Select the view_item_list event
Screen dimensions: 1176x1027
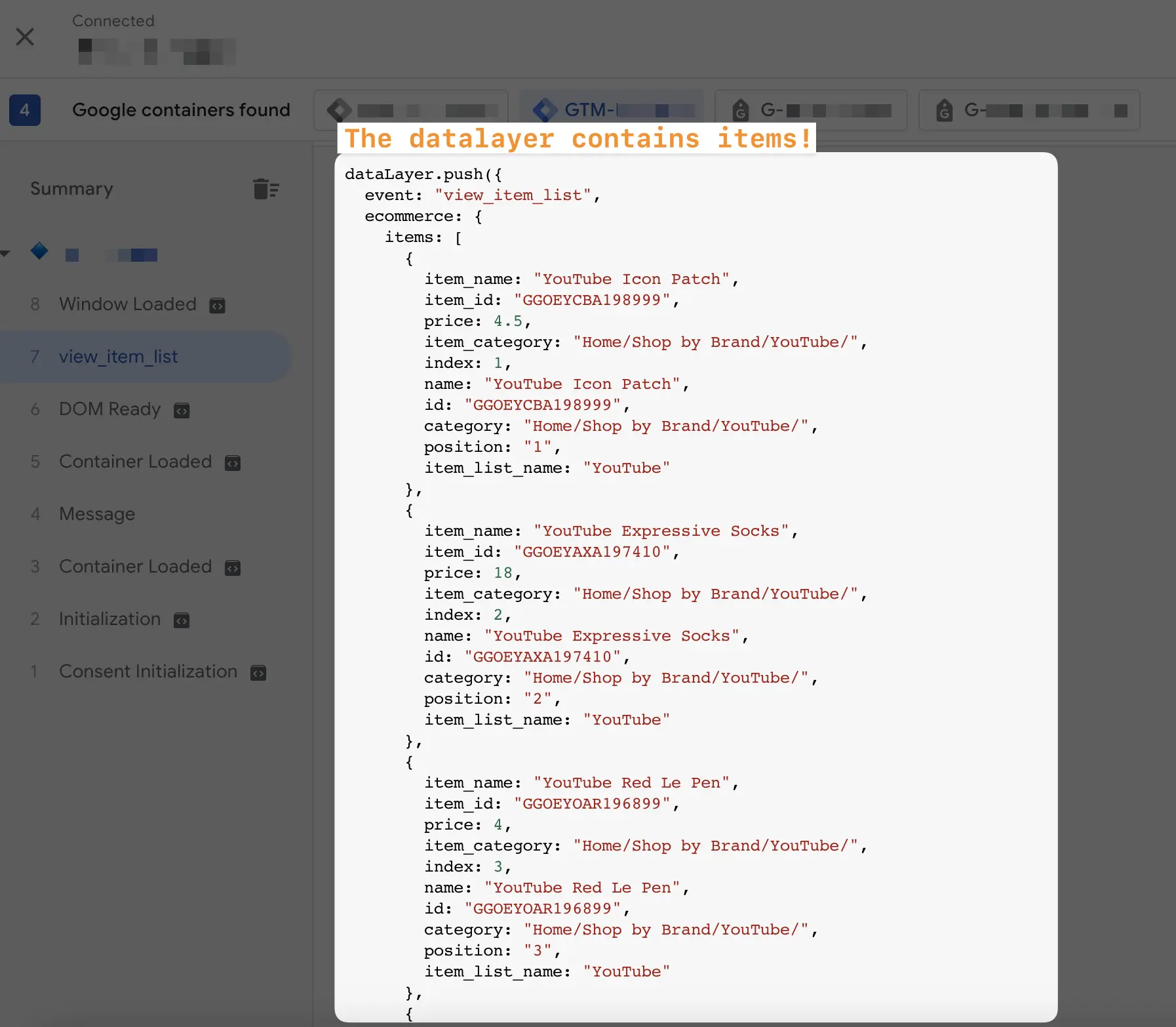118,357
